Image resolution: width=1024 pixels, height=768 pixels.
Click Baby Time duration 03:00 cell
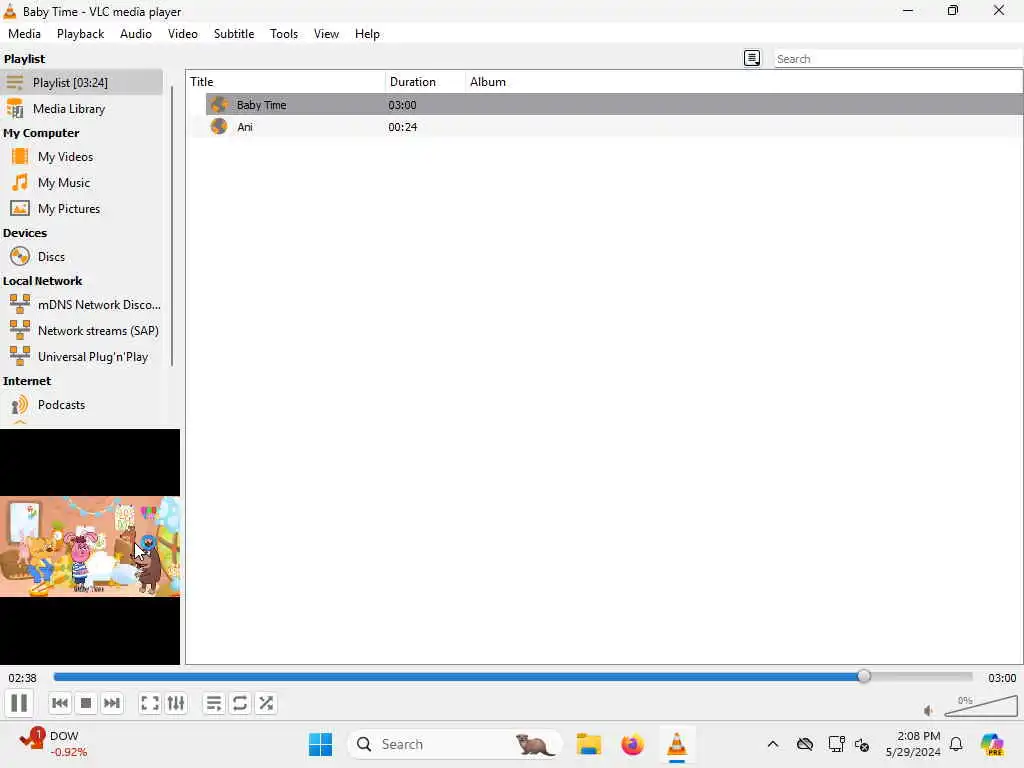[x=402, y=104]
